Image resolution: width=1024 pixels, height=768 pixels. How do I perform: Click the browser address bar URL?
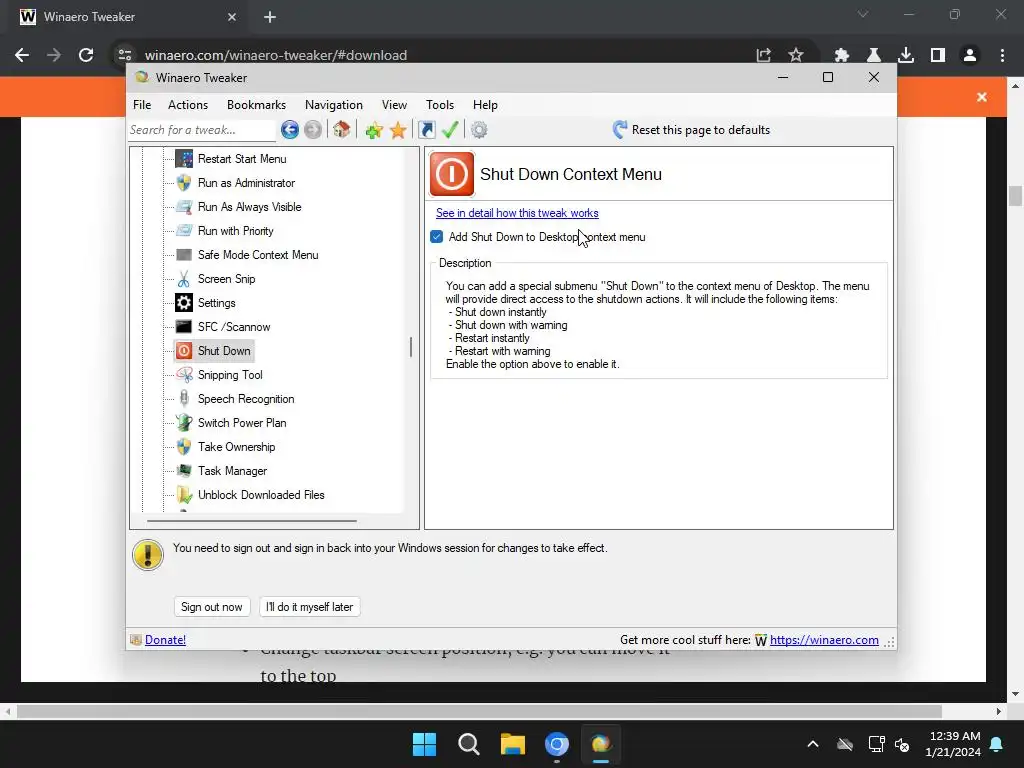pyautogui.click(x=276, y=56)
